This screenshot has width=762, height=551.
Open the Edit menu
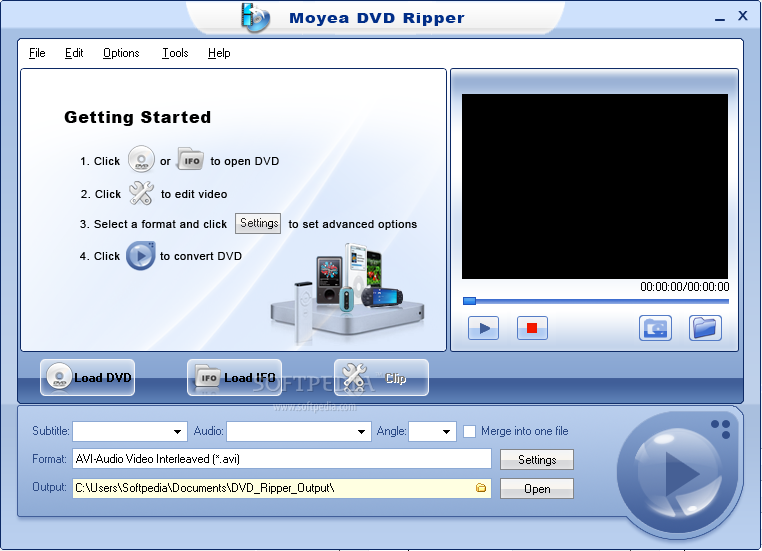(74, 53)
